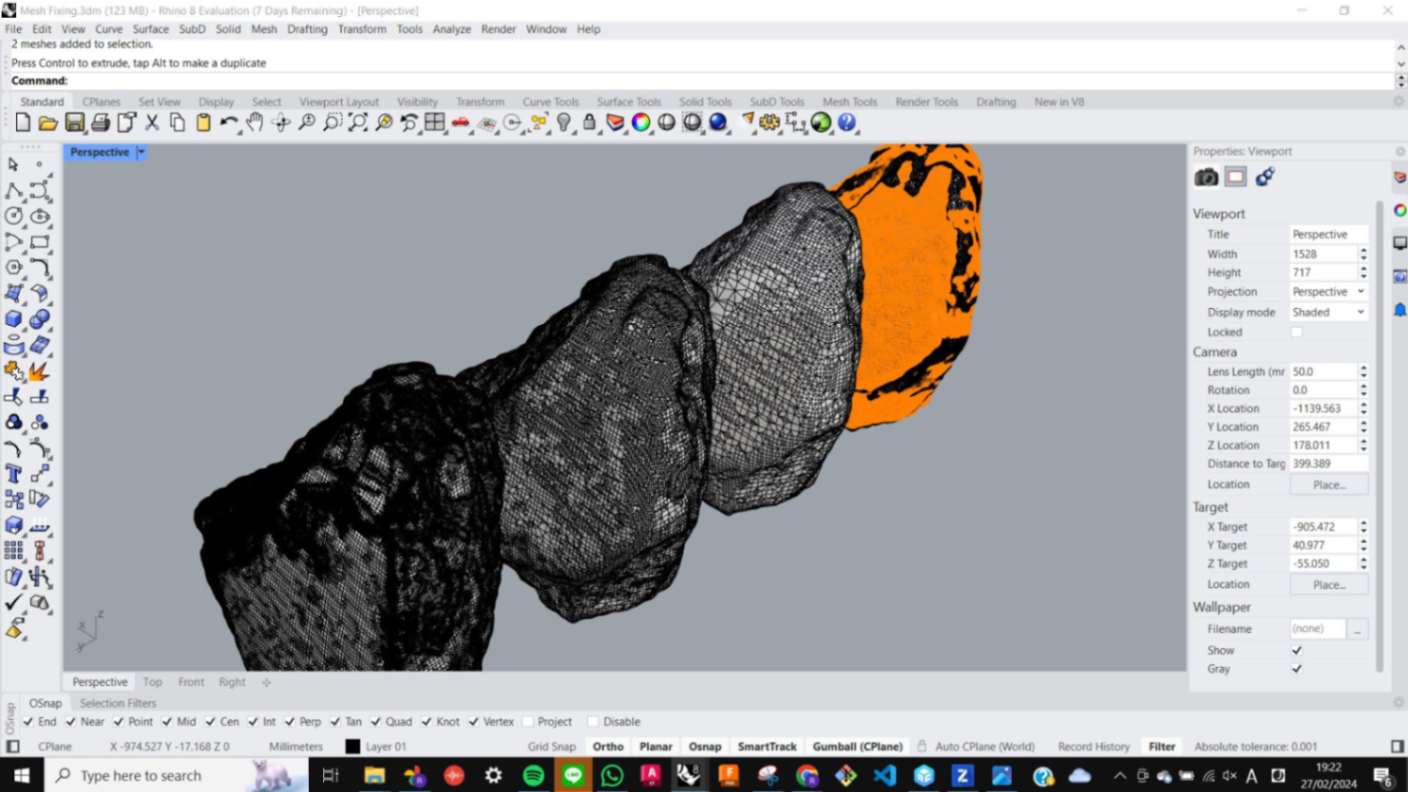The image size is (1408, 792).
Task: Click the Width value stepper
Action: [x=1363, y=254]
